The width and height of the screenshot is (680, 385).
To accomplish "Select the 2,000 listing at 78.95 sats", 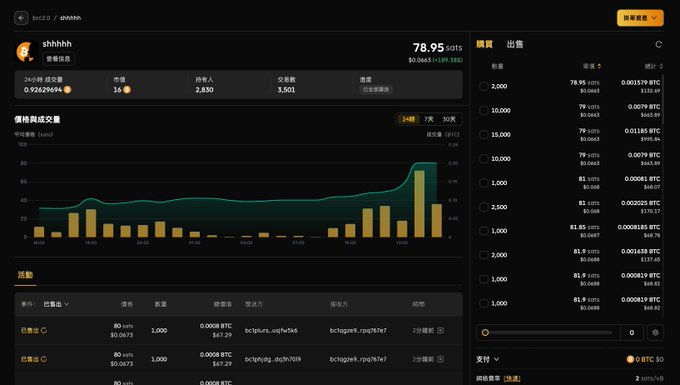I will pos(484,86).
